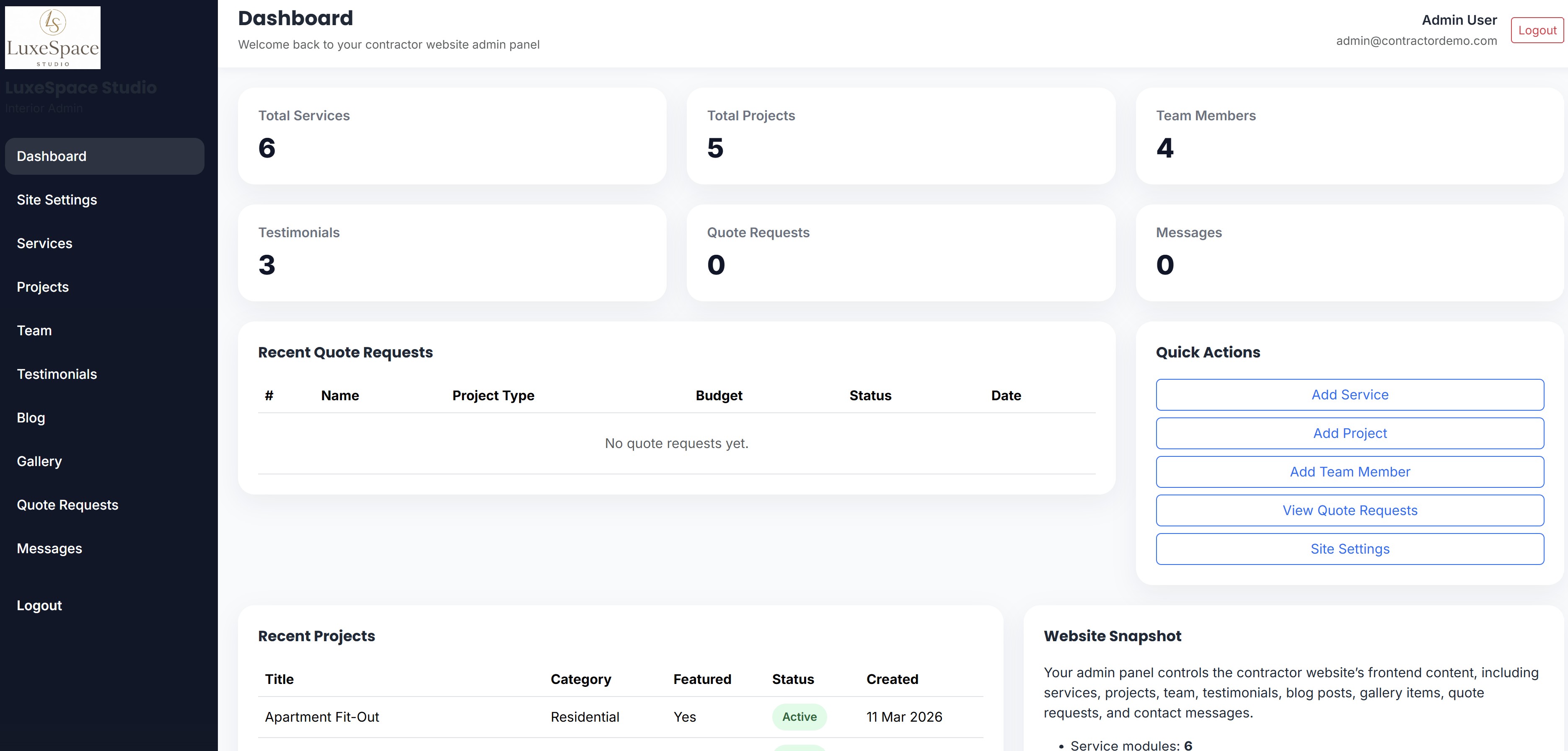Click Logout in the sidebar
This screenshot has width=1568, height=751.
105,606
